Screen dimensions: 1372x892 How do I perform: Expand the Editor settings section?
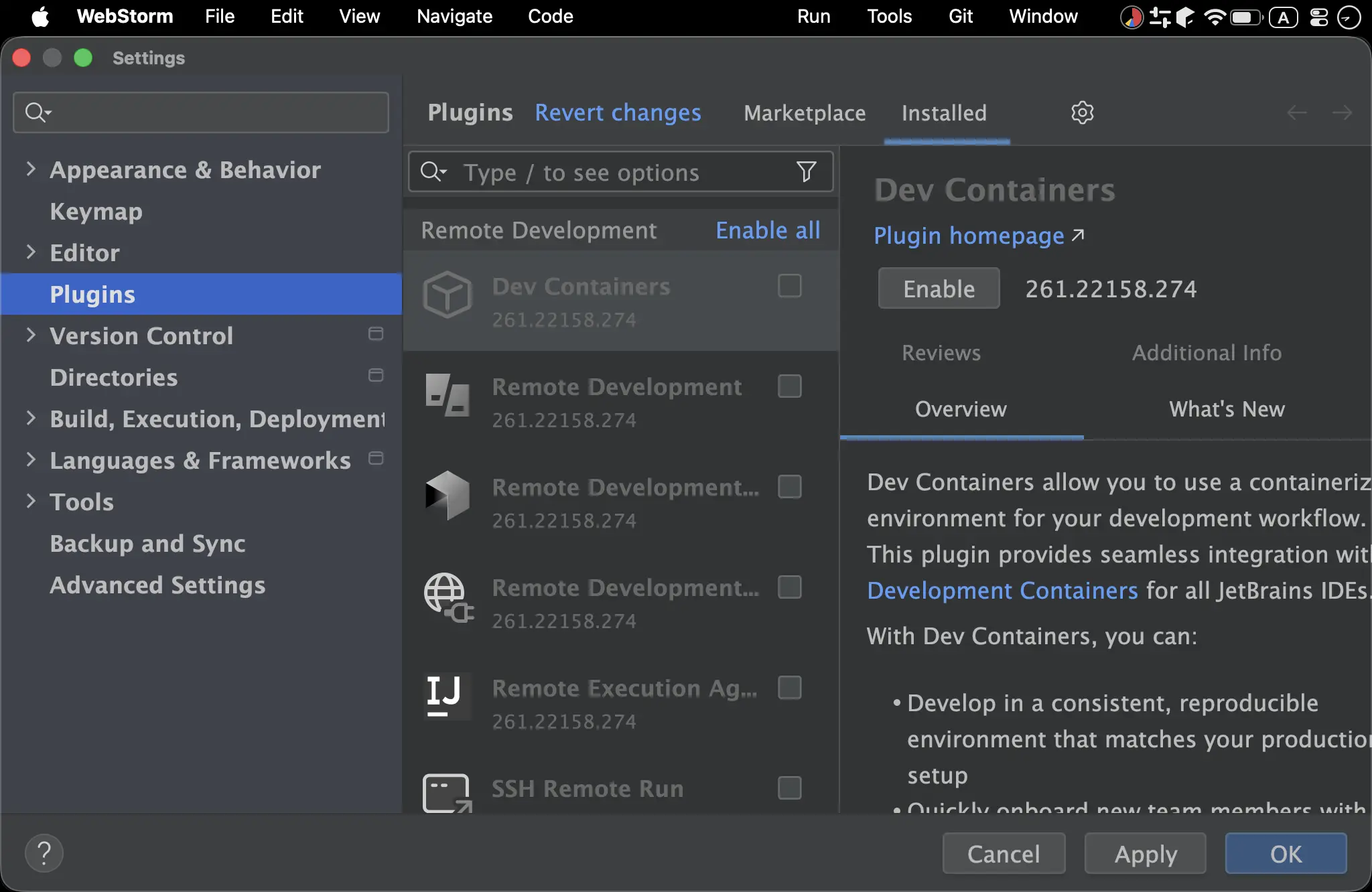coord(31,252)
